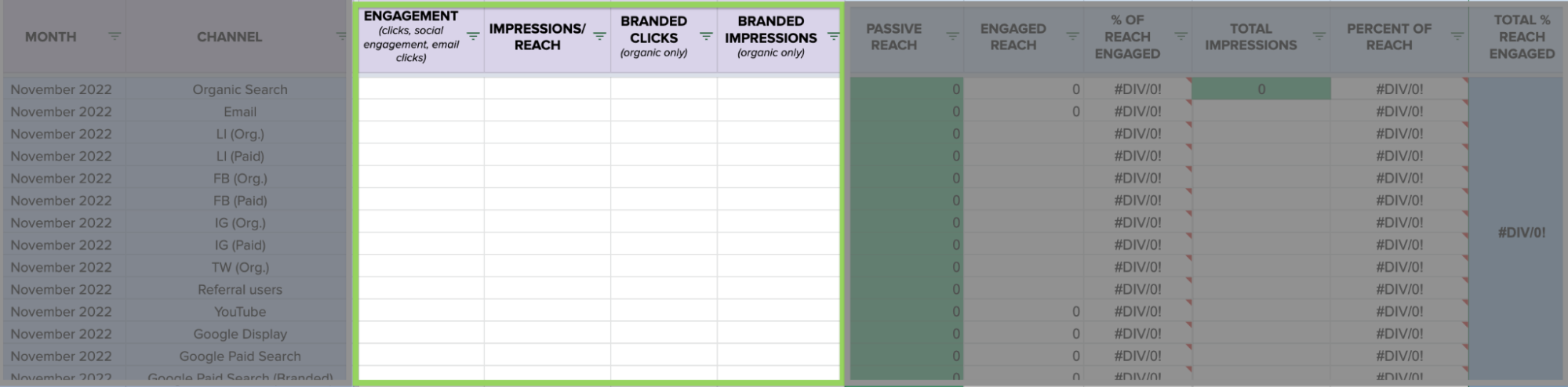This screenshot has width=1568, height=387.
Task: Open the MONTH column filter icon
Action: (115, 36)
